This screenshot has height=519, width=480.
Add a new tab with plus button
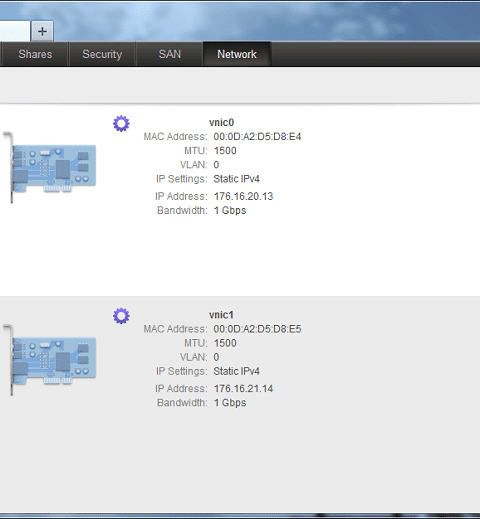(x=42, y=31)
